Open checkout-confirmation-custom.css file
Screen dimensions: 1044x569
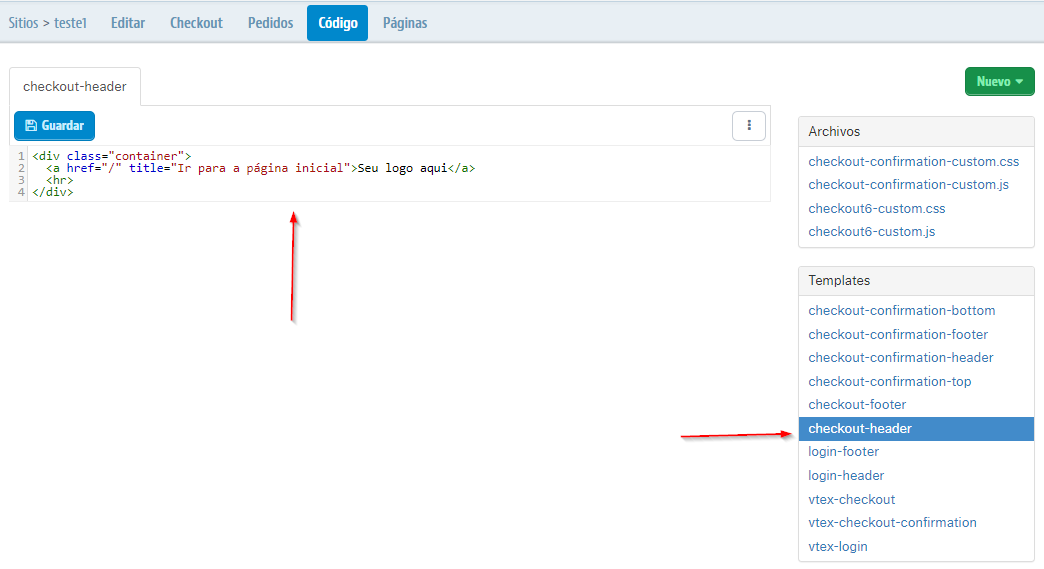(x=913, y=162)
